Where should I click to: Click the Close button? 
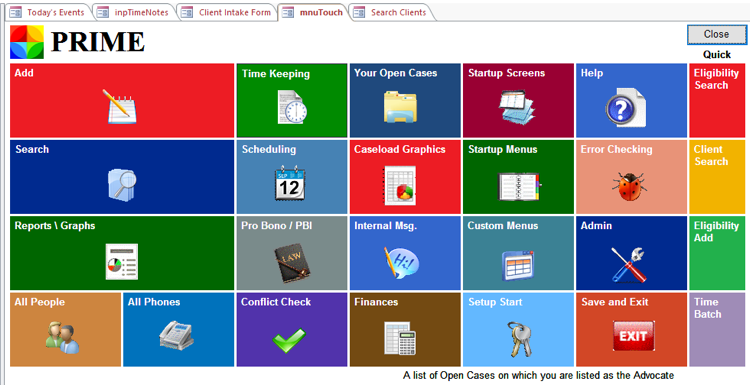(x=716, y=34)
